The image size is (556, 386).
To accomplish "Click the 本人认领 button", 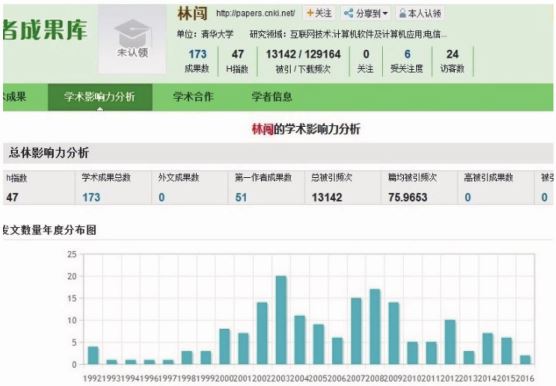I will [x=420, y=13].
